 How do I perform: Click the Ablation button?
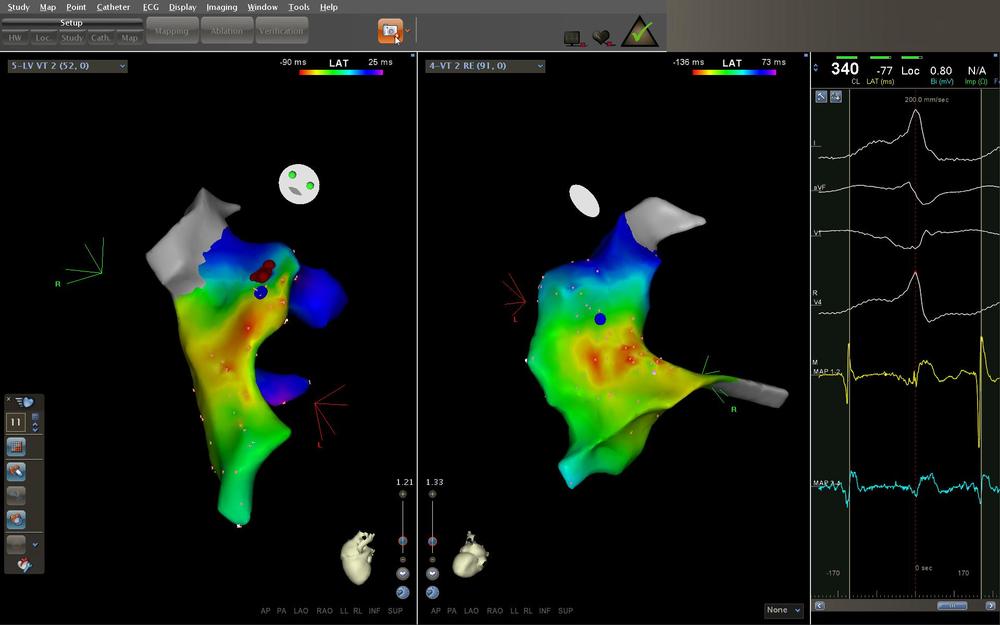click(226, 31)
